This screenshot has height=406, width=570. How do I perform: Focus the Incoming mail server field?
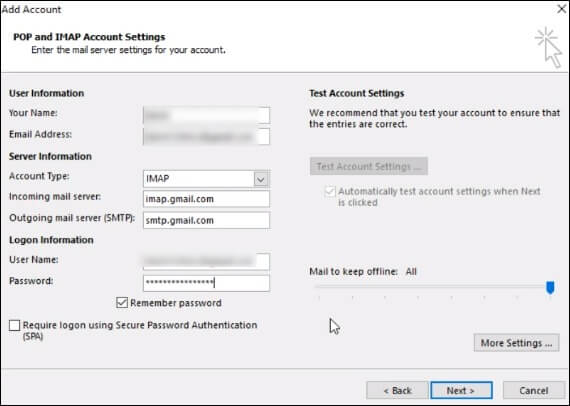[206, 199]
